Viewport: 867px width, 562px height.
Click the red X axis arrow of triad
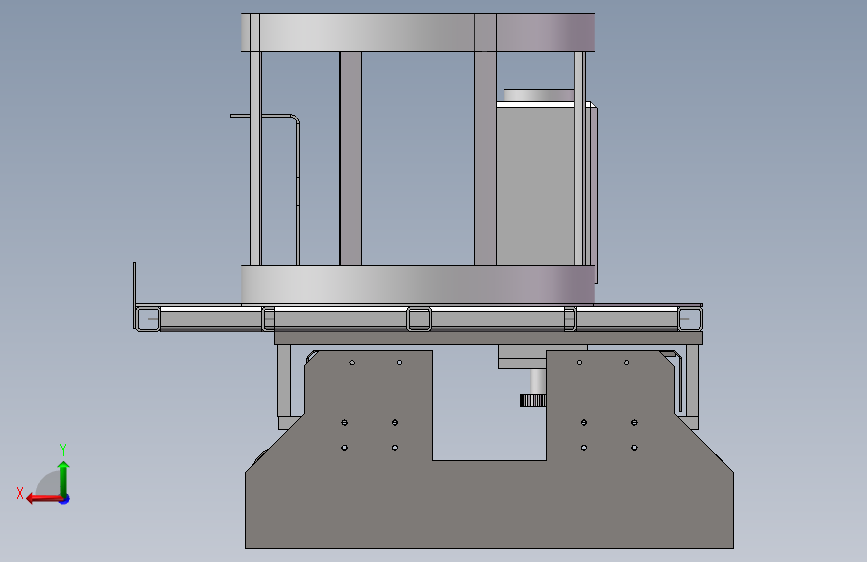pyautogui.click(x=44, y=499)
